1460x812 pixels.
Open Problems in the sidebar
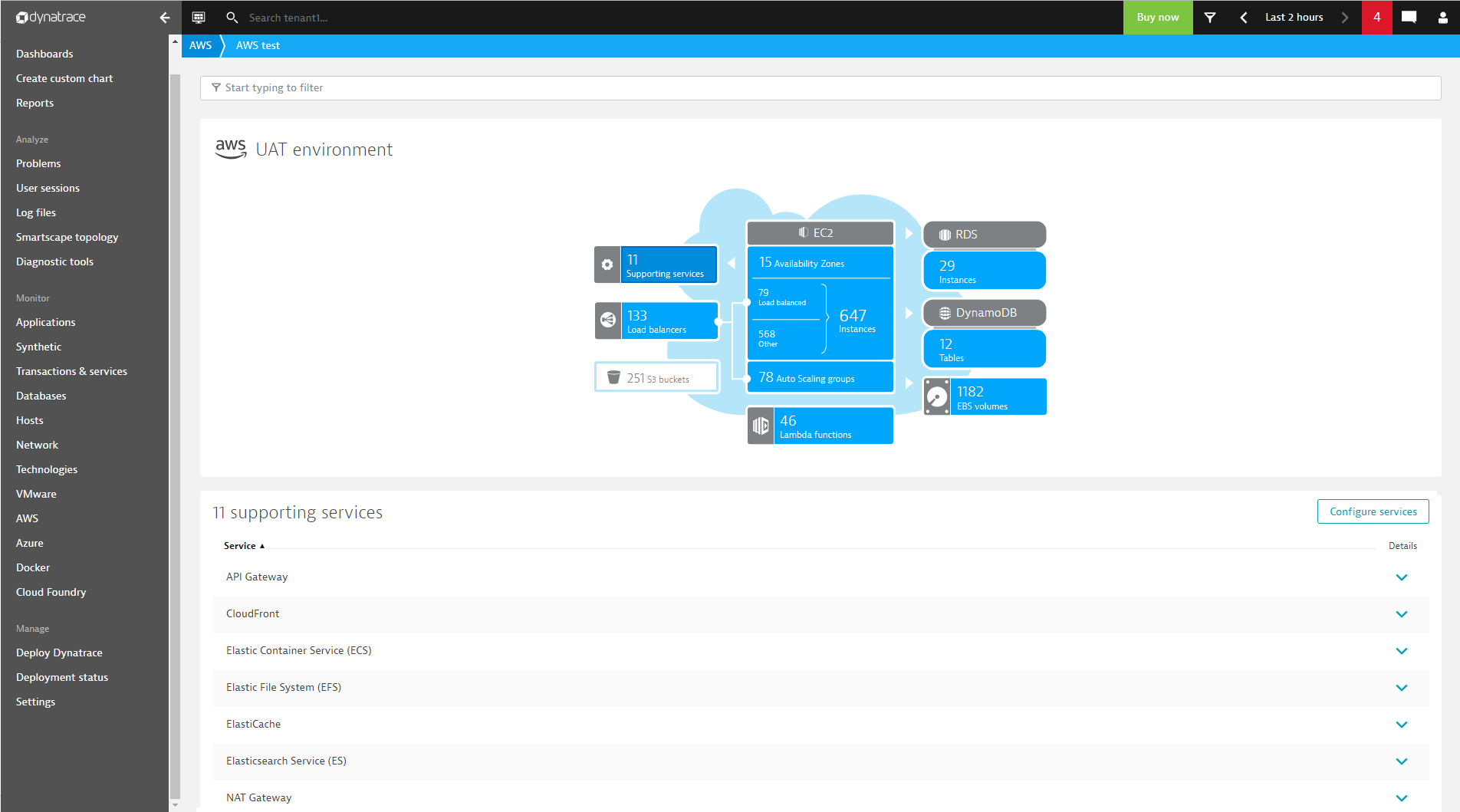pyautogui.click(x=38, y=163)
